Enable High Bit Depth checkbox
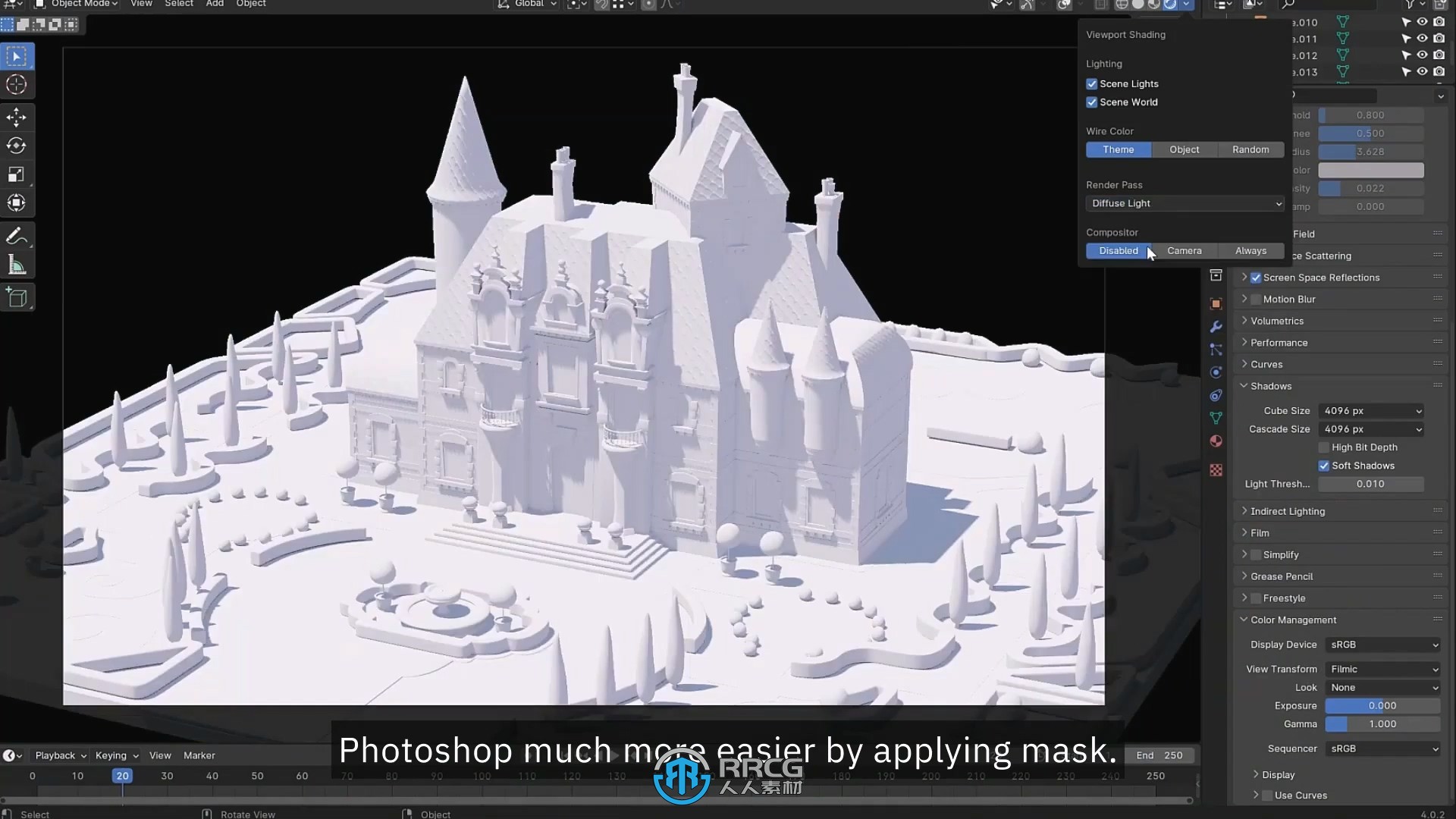1456x819 pixels. (x=1325, y=447)
